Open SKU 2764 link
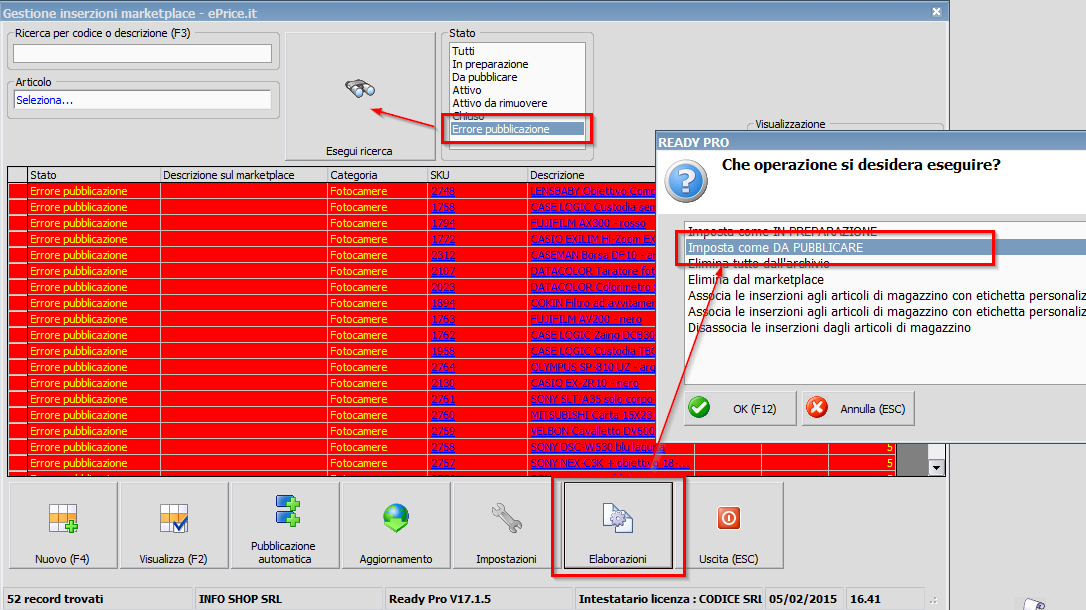Screen dimensions: 1086x610 tap(443, 367)
